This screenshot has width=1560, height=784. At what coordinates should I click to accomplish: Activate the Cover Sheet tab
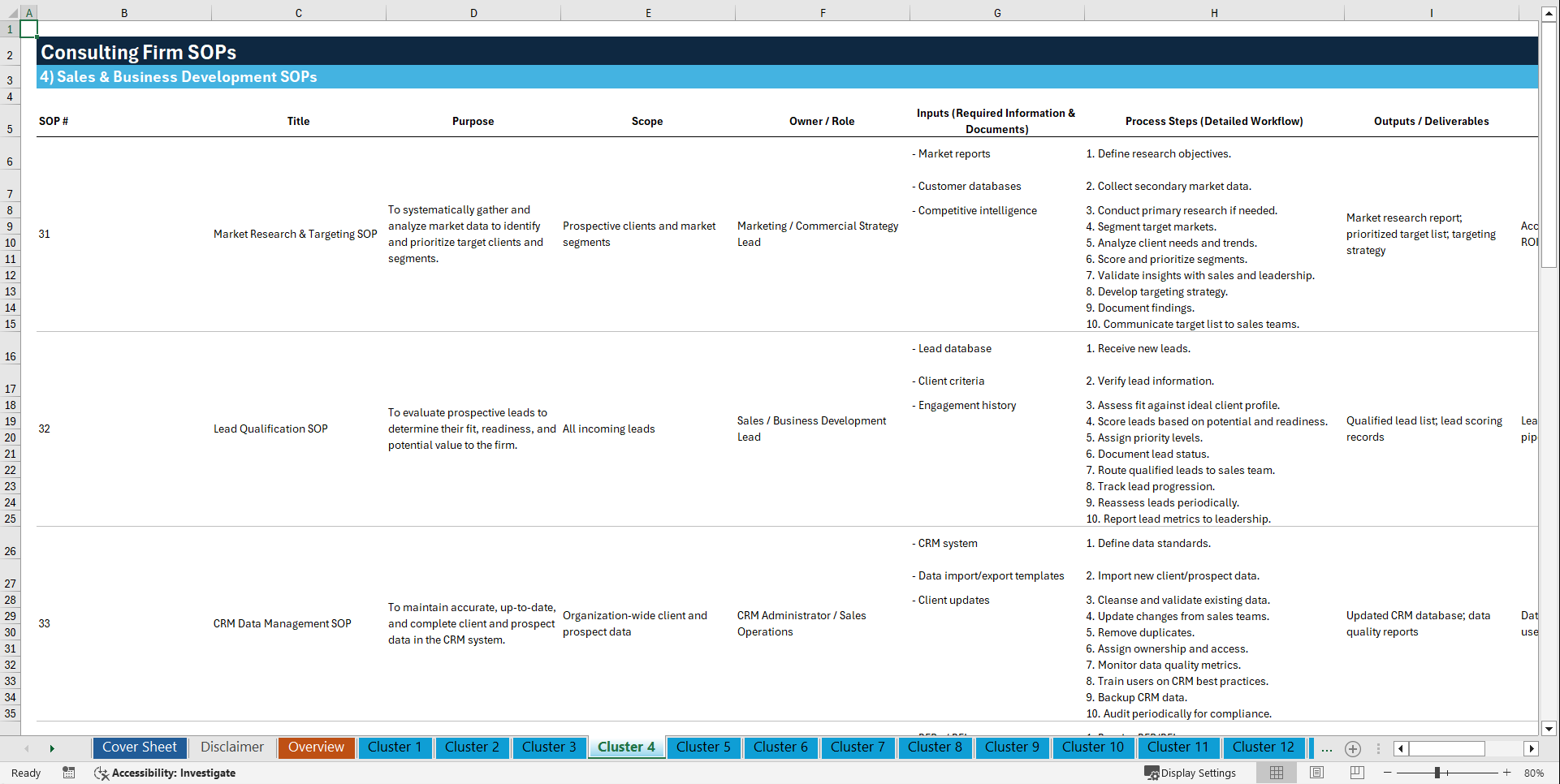click(x=139, y=747)
